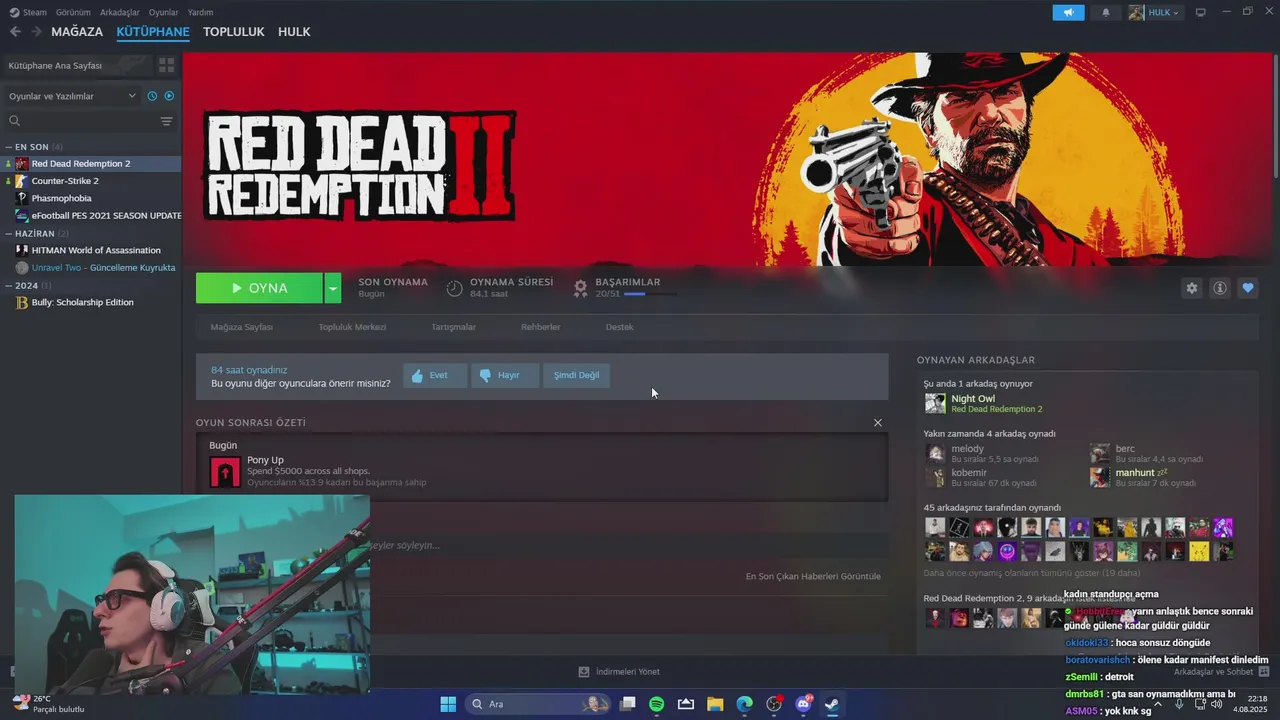Click the Şimdi Değil button
1280x720 pixels.
[x=577, y=375]
